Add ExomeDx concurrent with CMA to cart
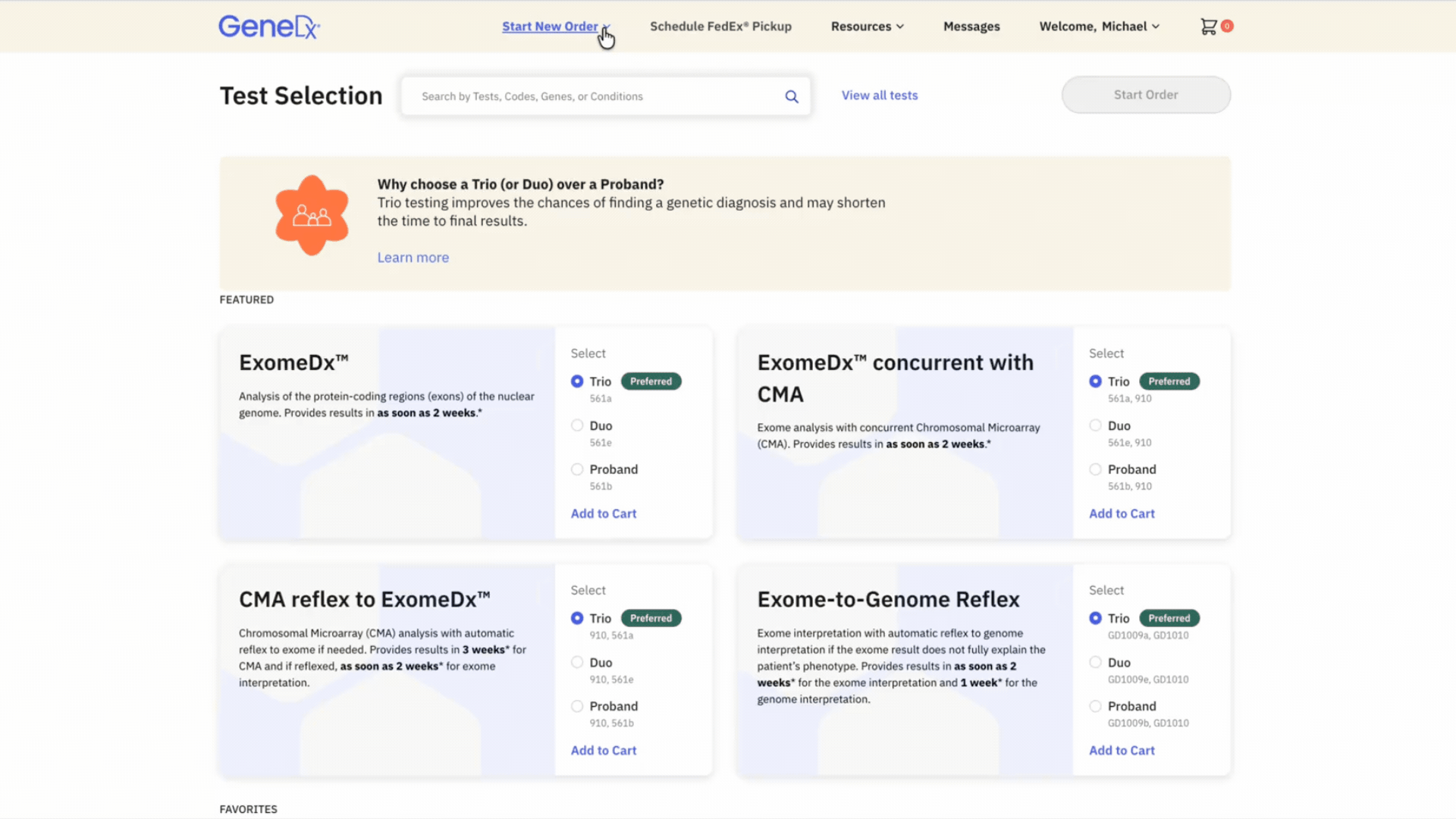1456x819 pixels. point(1122,513)
